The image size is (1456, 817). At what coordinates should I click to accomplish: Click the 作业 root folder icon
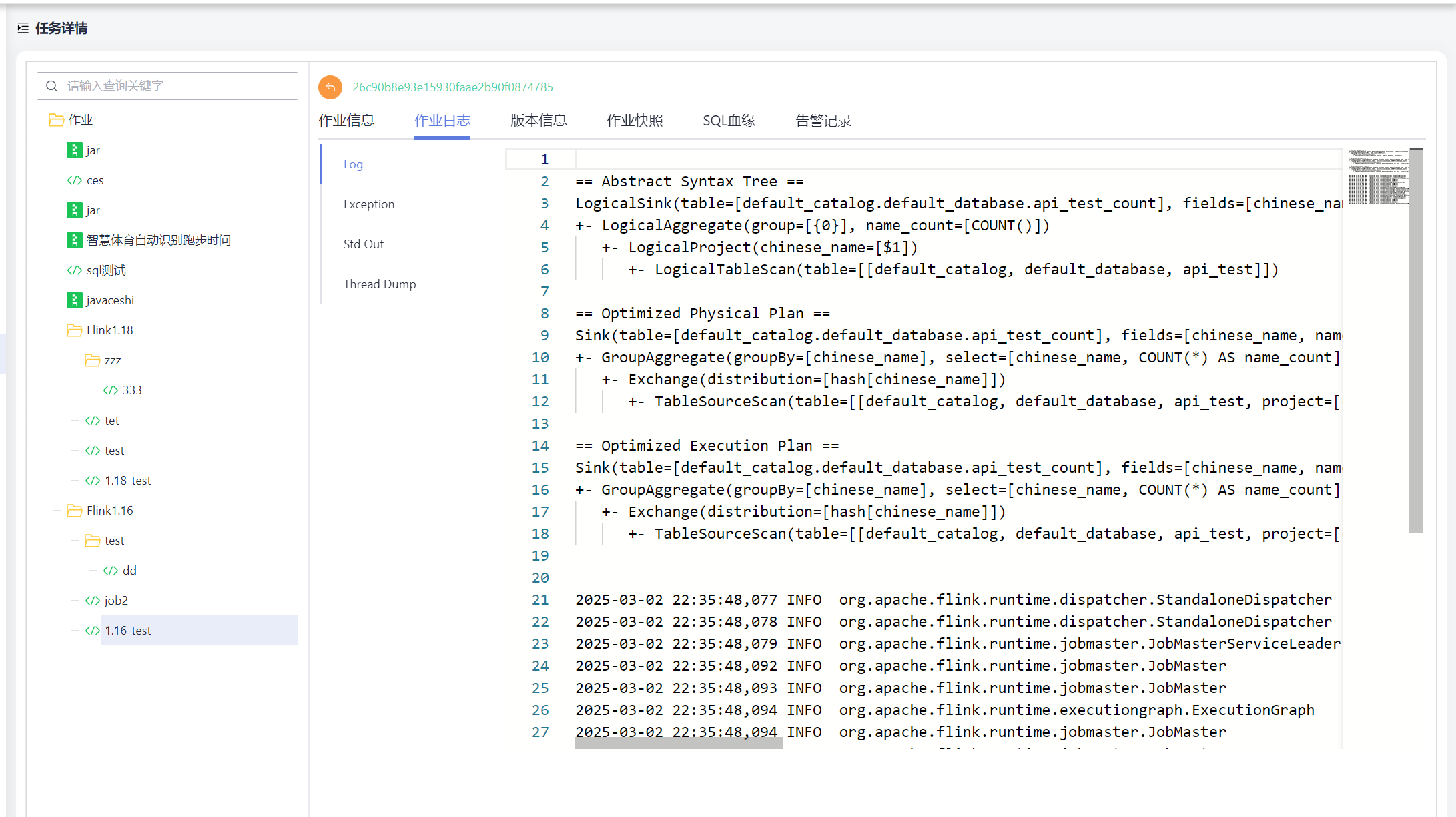tap(56, 120)
